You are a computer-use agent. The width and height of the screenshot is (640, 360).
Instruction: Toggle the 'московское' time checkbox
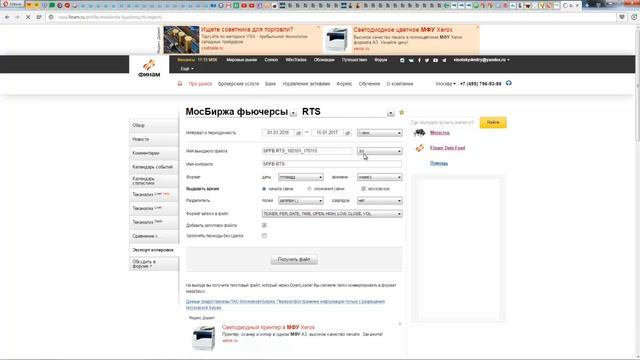tap(364, 189)
